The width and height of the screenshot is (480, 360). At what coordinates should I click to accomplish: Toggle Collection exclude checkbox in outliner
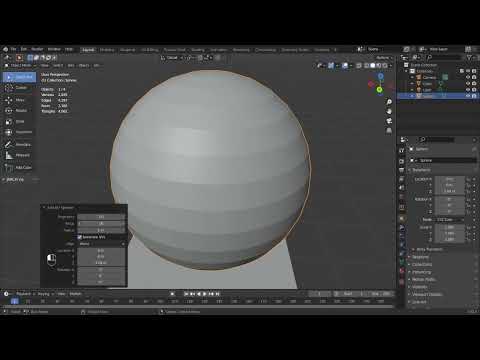point(462,71)
